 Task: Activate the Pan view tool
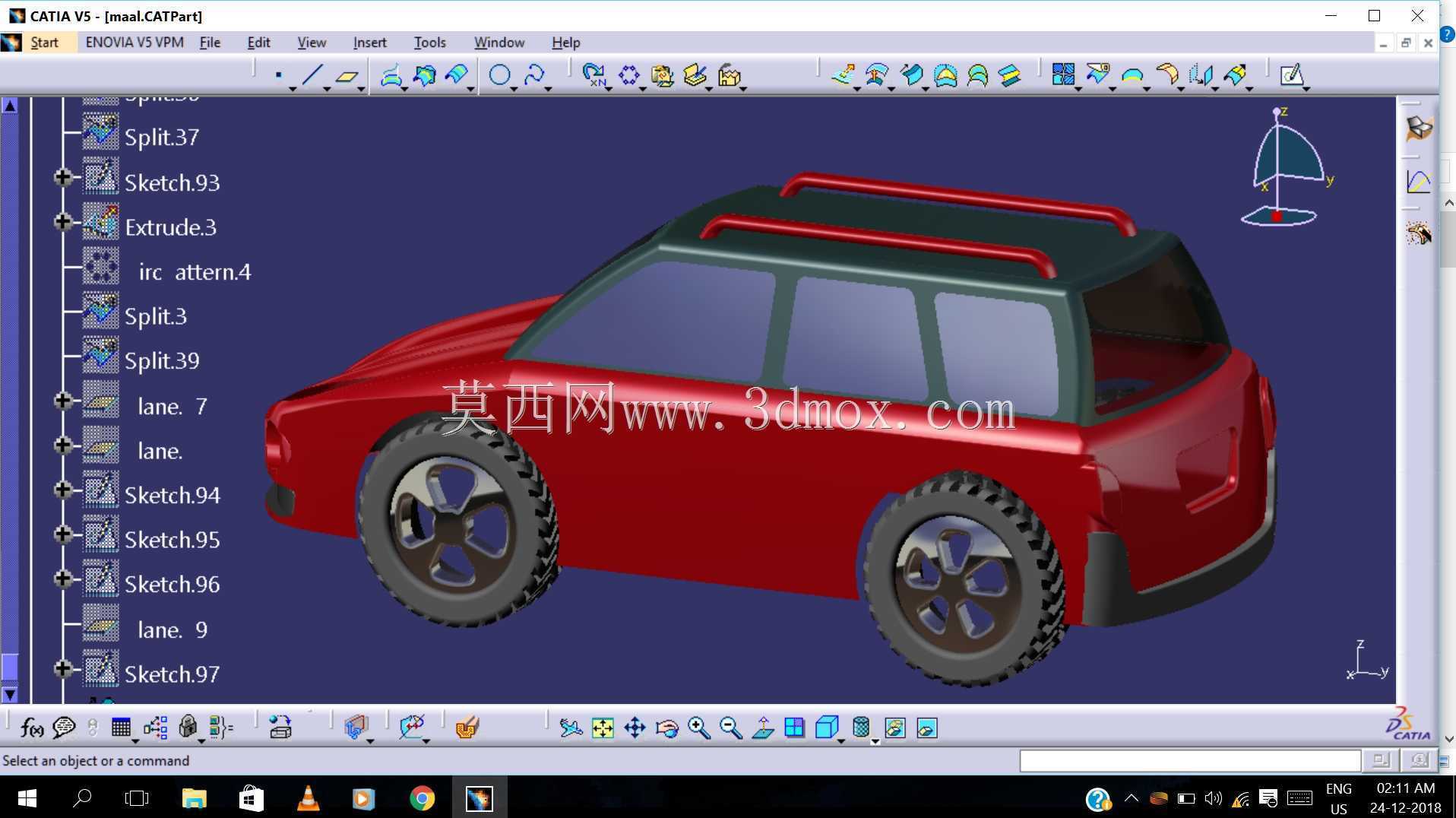pos(635,728)
